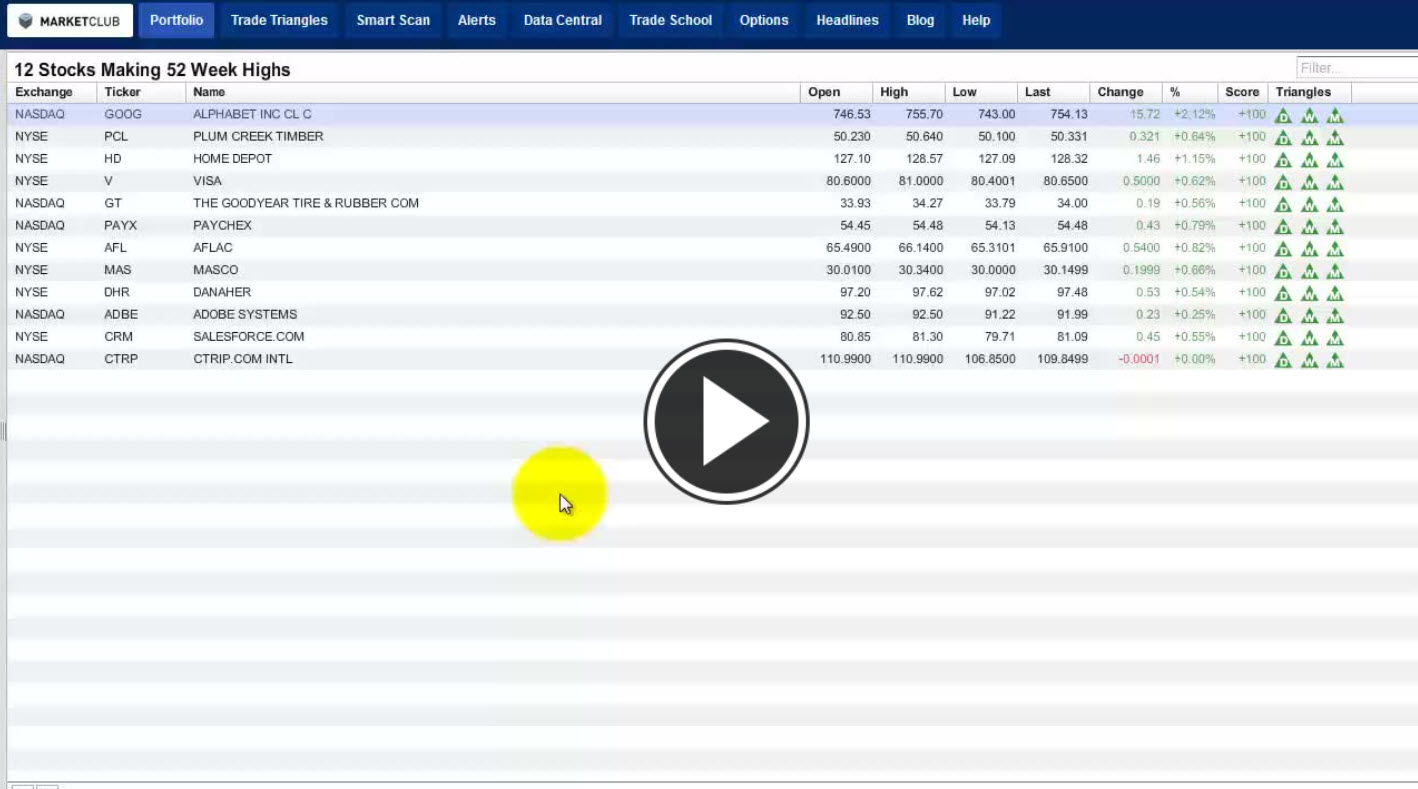Click the monthly triangle for PCL row
The height and width of the screenshot is (789, 1418).
[1335, 138]
